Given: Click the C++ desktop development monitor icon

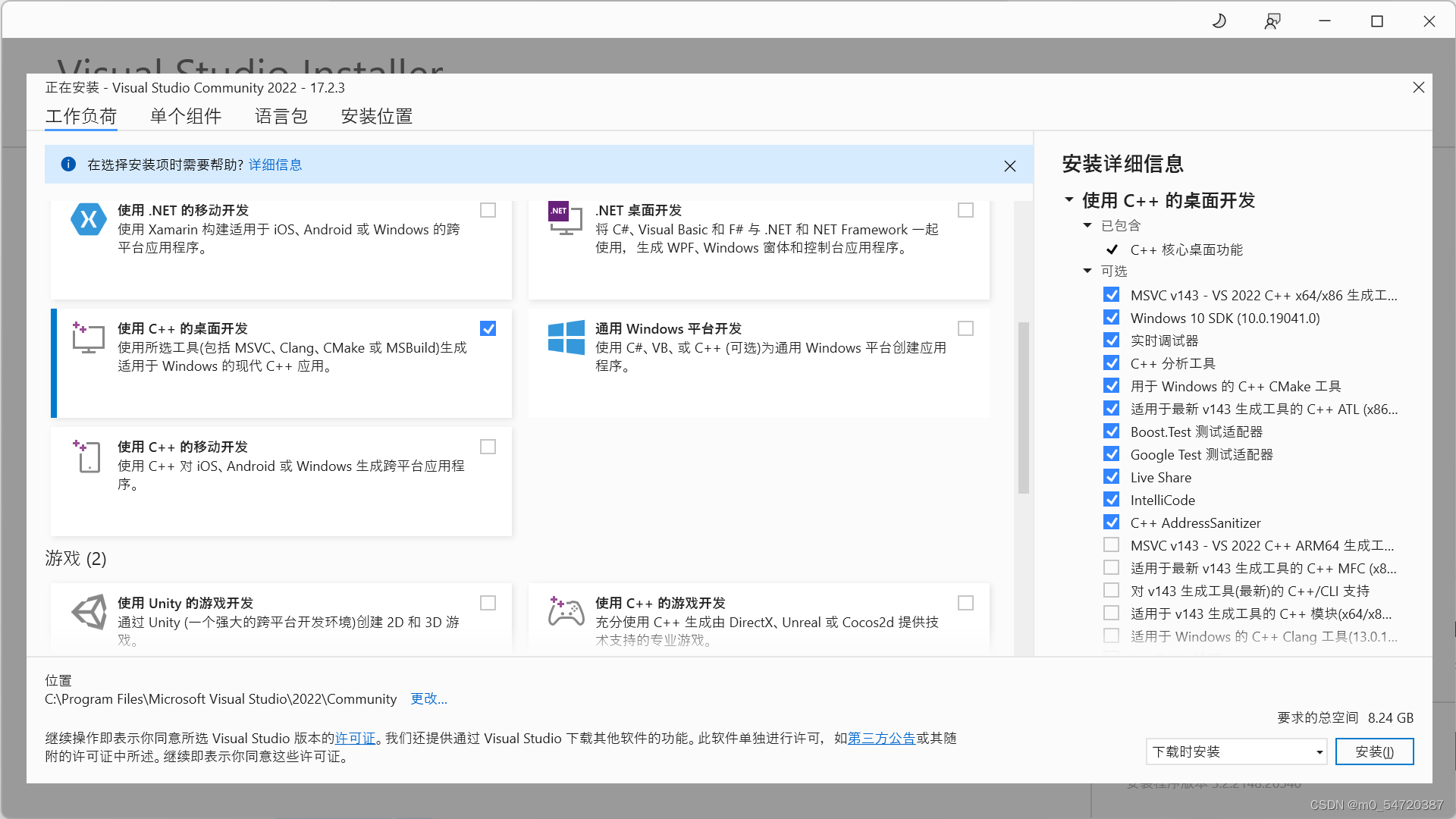Looking at the screenshot, I should [x=88, y=338].
